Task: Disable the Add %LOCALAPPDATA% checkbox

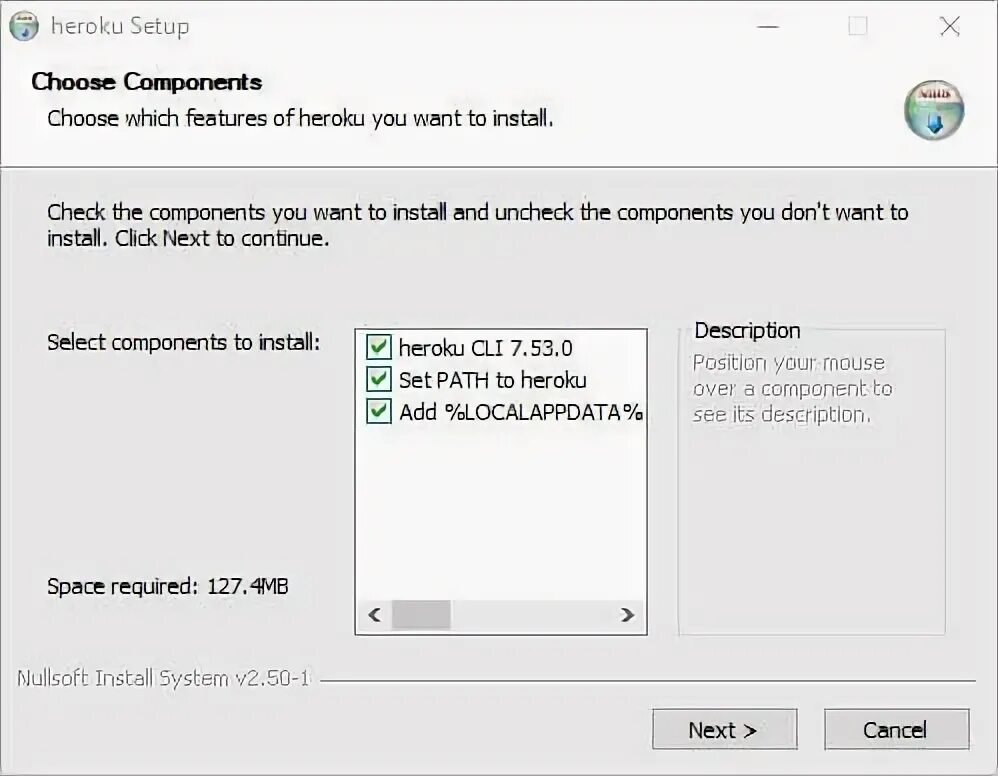Action: click(379, 412)
